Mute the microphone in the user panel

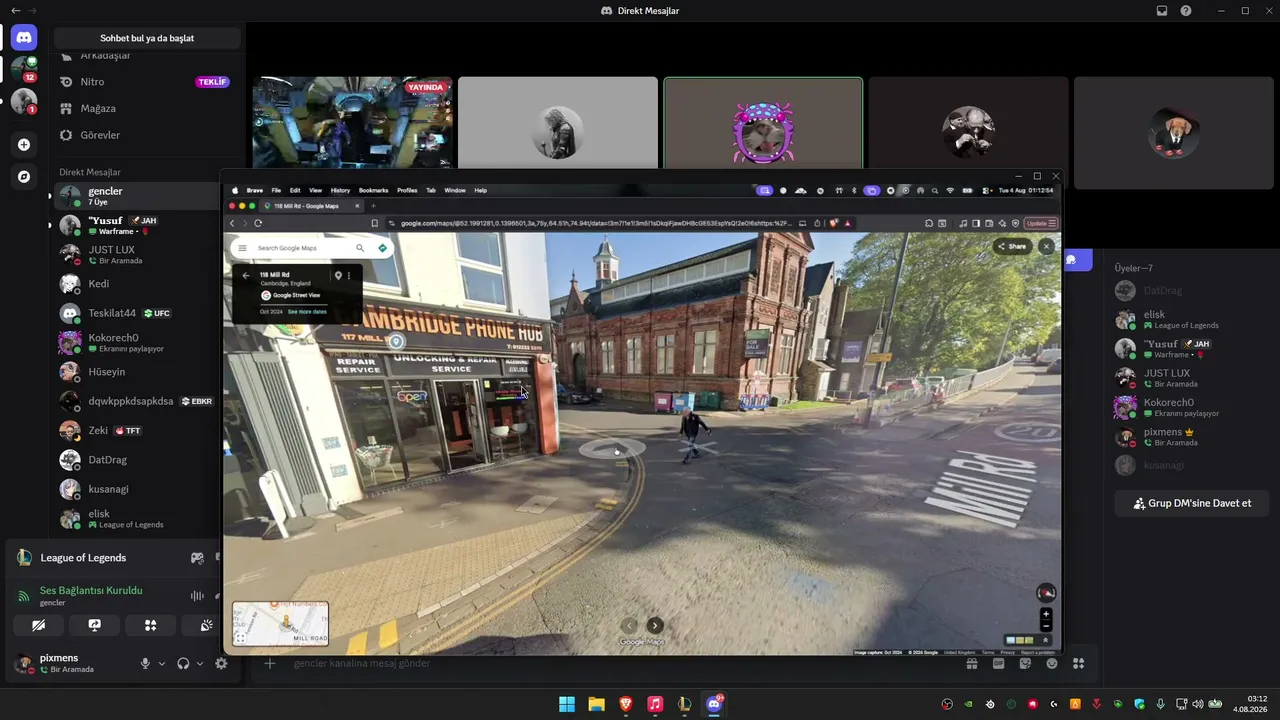145,663
